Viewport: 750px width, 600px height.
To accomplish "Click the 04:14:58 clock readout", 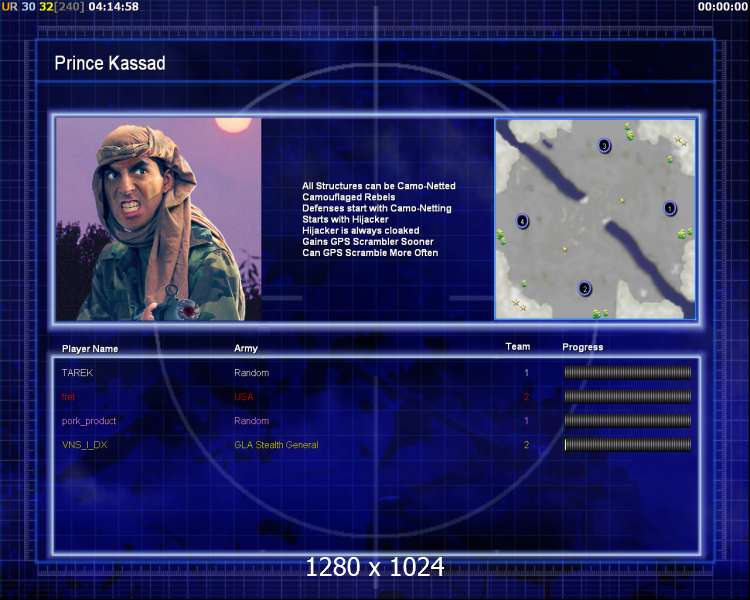I will 114,7.
